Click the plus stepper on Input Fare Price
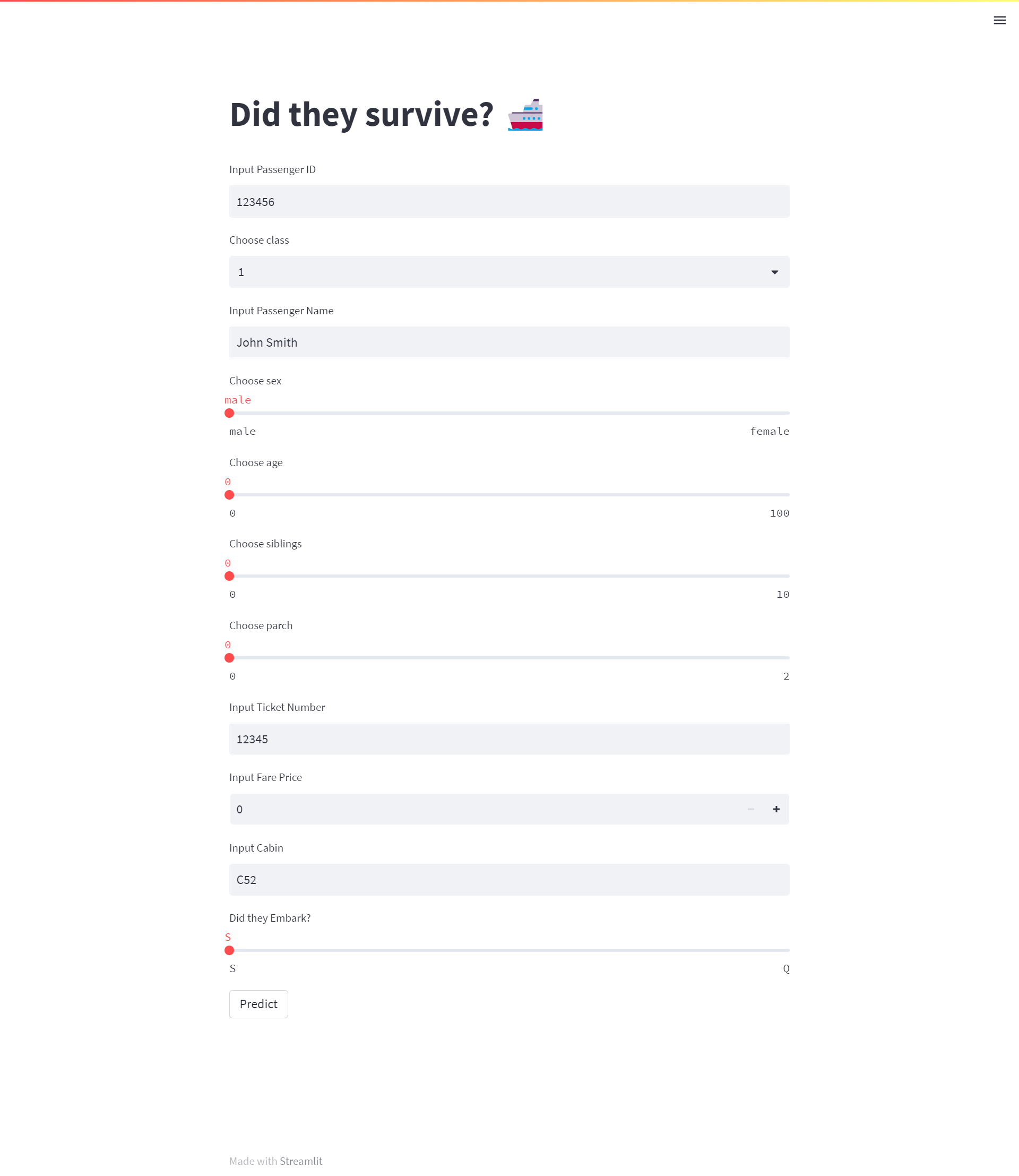The width and height of the screenshot is (1019, 1176). [x=776, y=809]
